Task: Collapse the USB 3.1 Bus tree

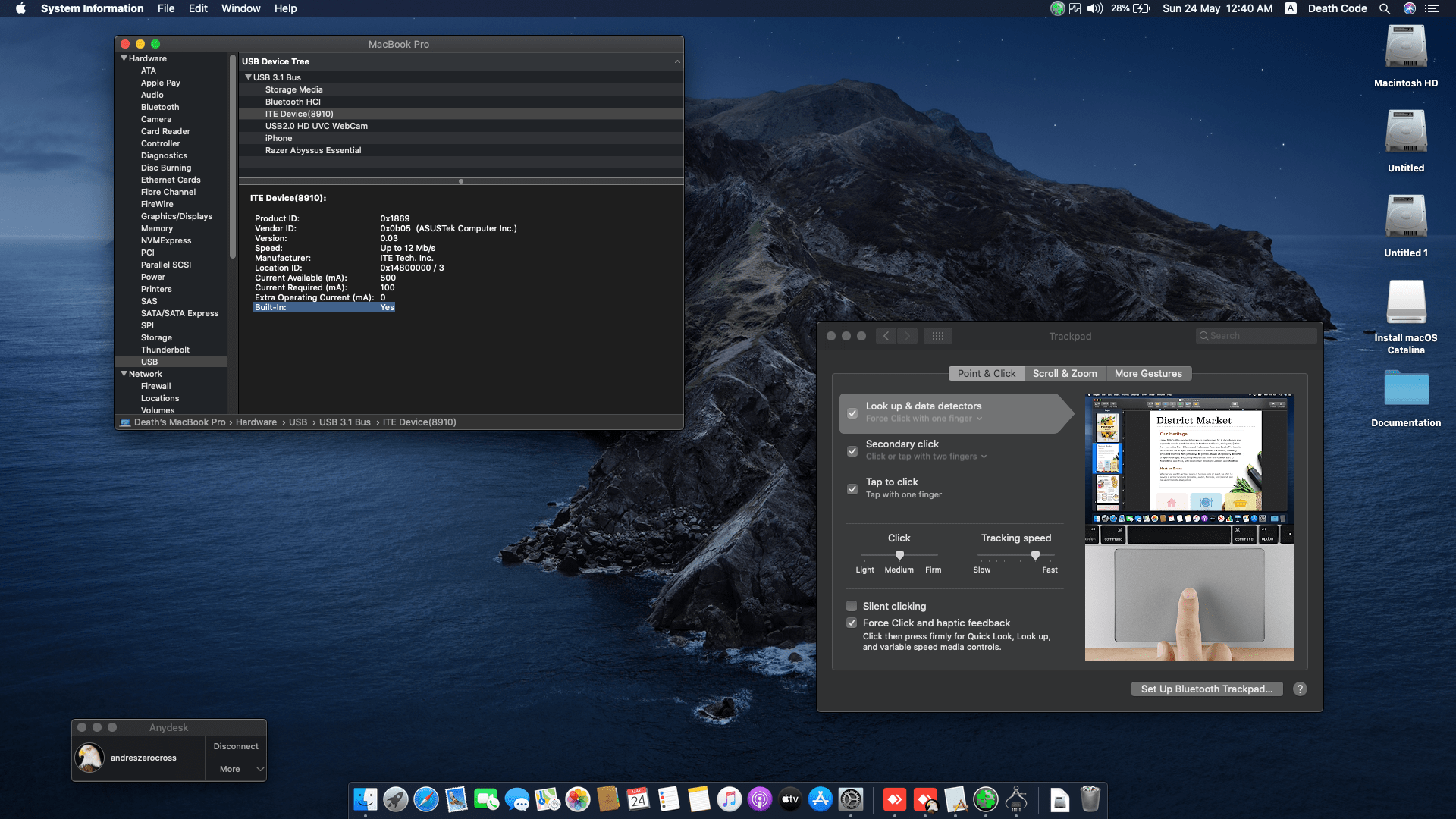Action: tap(248, 77)
